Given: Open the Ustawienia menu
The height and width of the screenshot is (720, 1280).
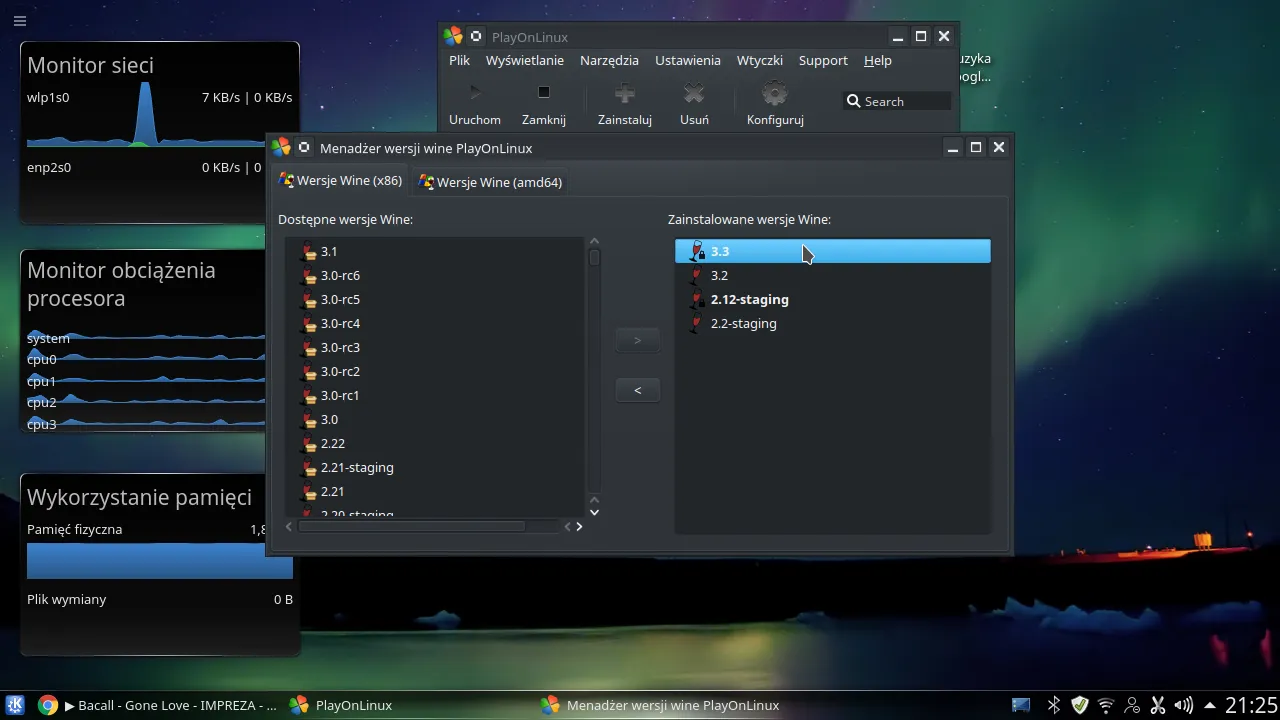Looking at the screenshot, I should coord(688,60).
